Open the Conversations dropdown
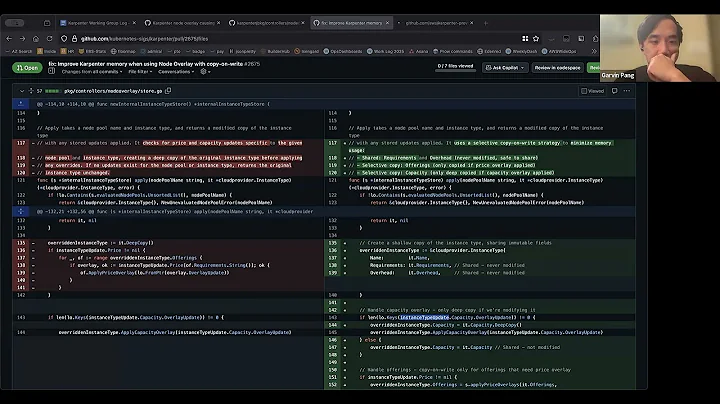This screenshot has width=720, height=404. coord(176,72)
